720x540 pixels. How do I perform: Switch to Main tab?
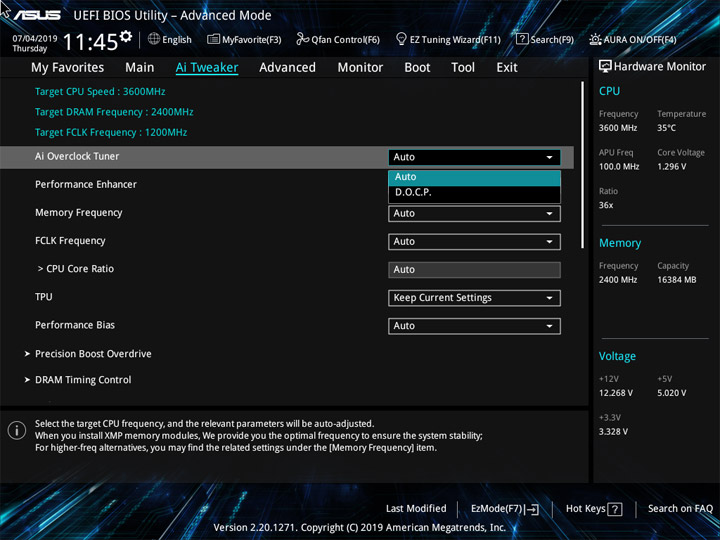pos(140,68)
